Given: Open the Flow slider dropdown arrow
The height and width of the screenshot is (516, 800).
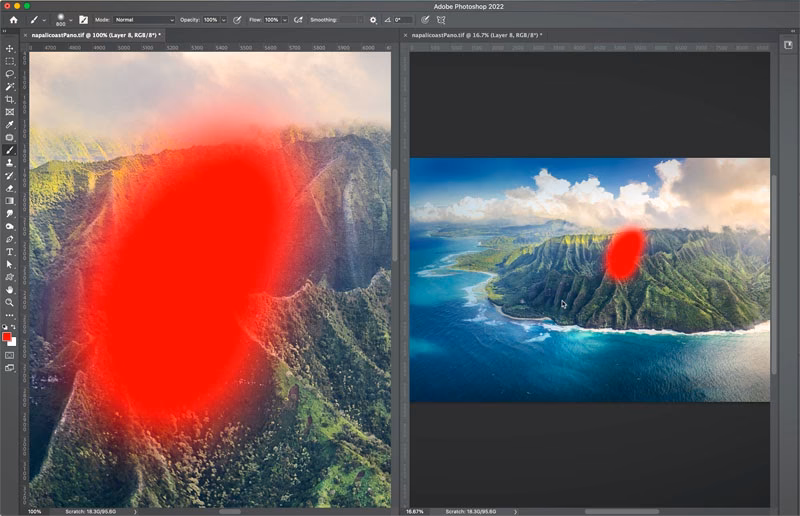Looking at the screenshot, I should [285, 20].
